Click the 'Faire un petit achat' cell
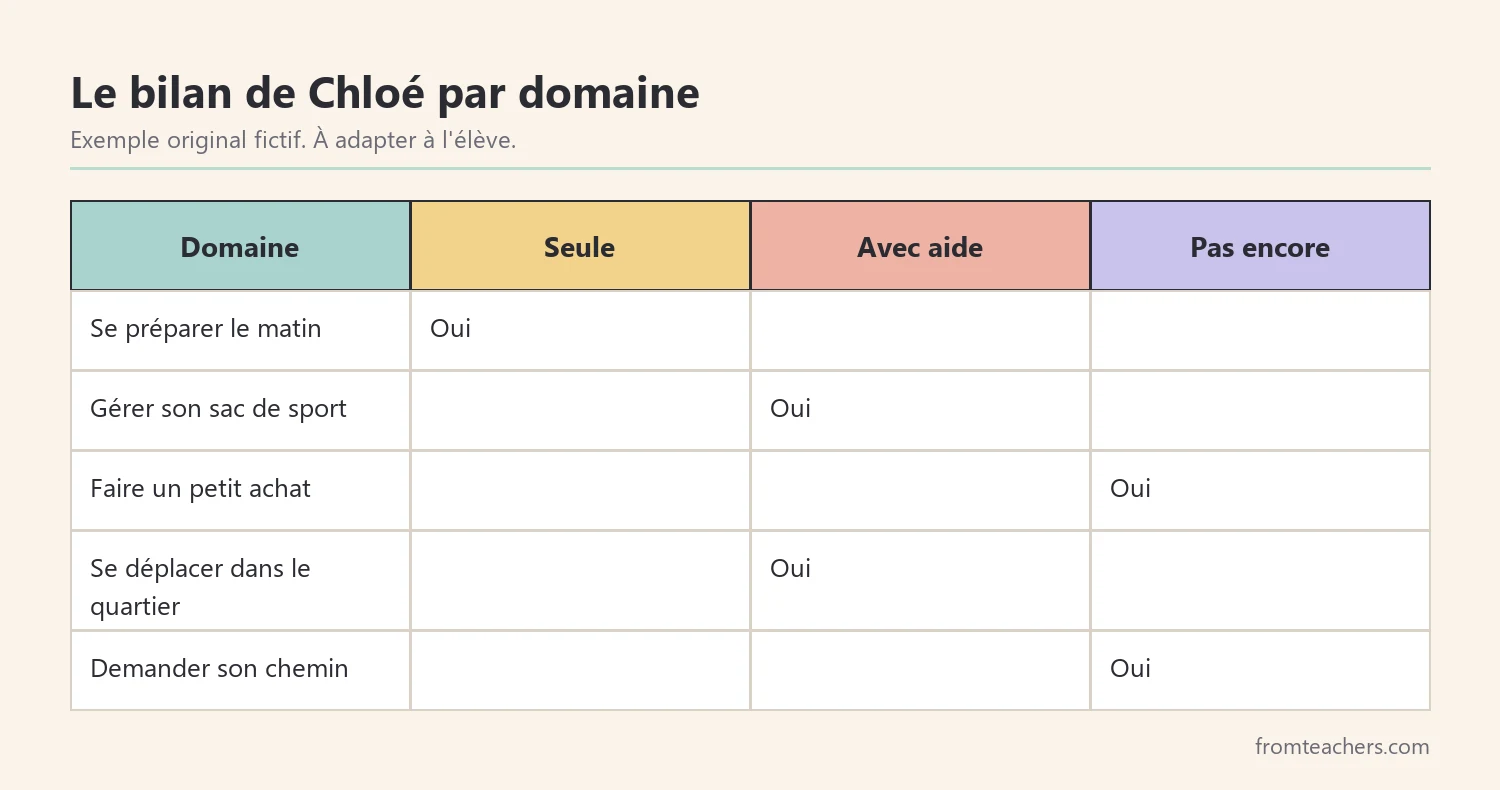1500x790 pixels. 240,490
